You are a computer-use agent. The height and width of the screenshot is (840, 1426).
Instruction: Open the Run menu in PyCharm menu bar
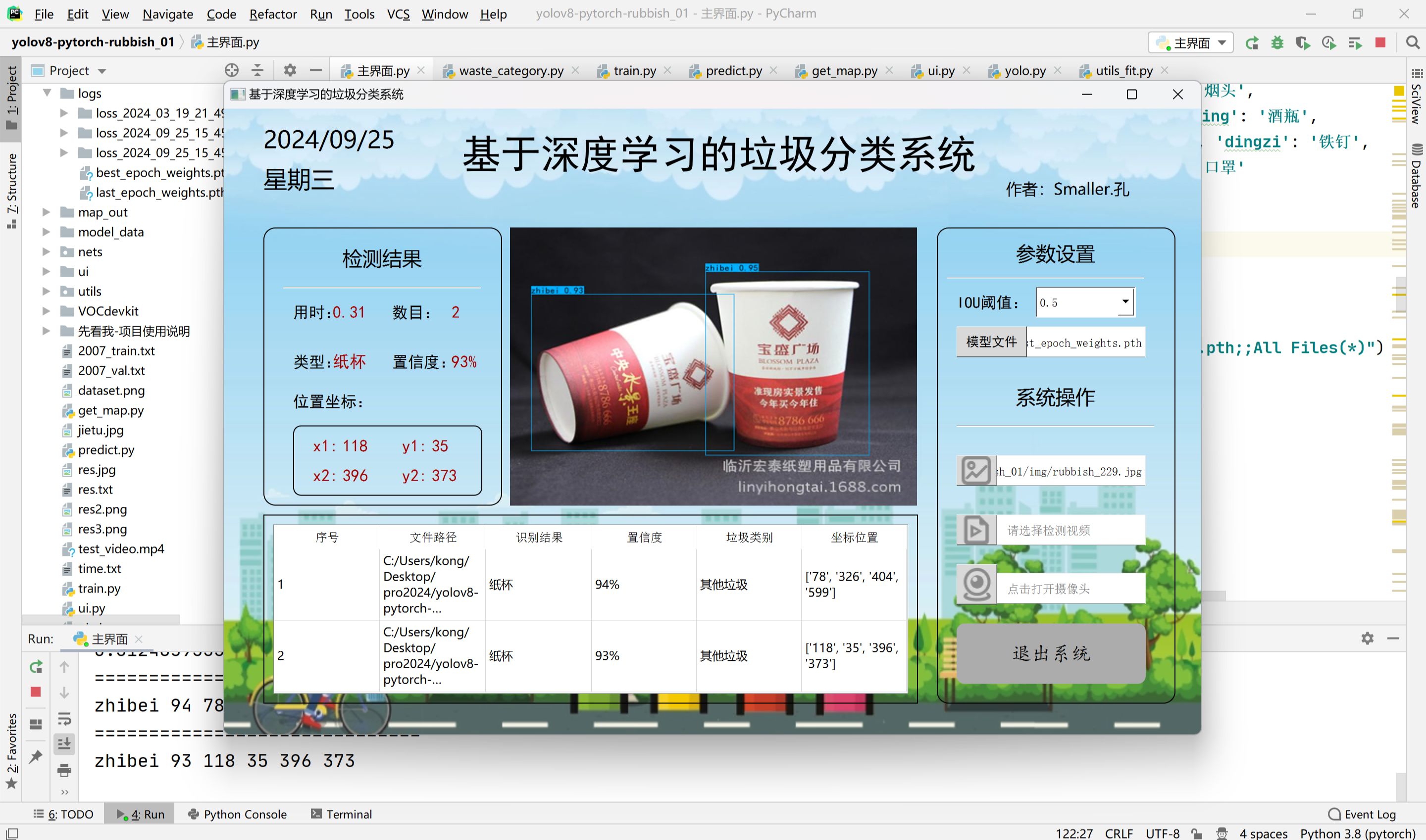pyautogui.click(x=321, y=13)
